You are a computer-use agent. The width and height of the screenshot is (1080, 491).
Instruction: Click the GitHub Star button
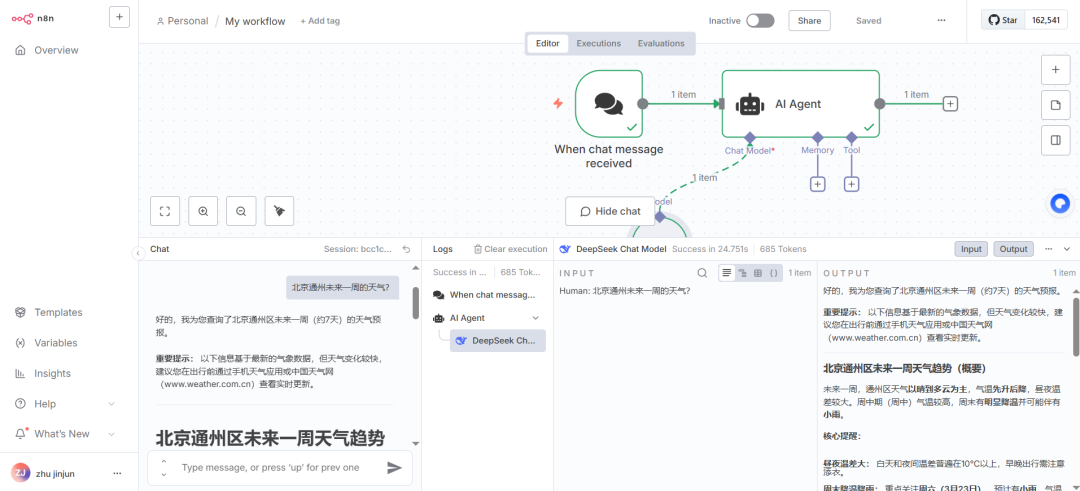coord(1004,20)
